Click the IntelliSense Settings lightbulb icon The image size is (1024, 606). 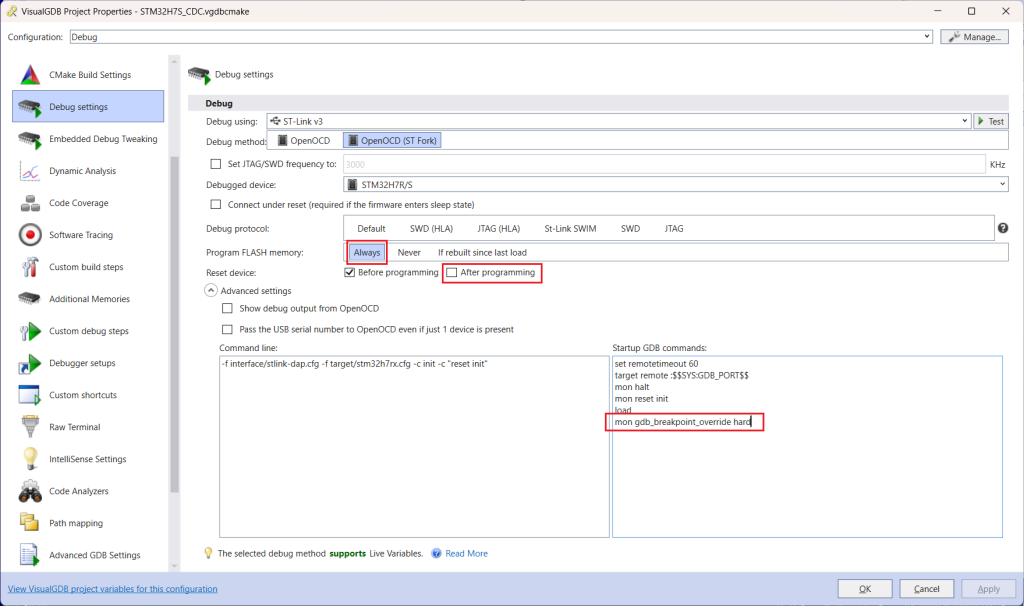30,459
